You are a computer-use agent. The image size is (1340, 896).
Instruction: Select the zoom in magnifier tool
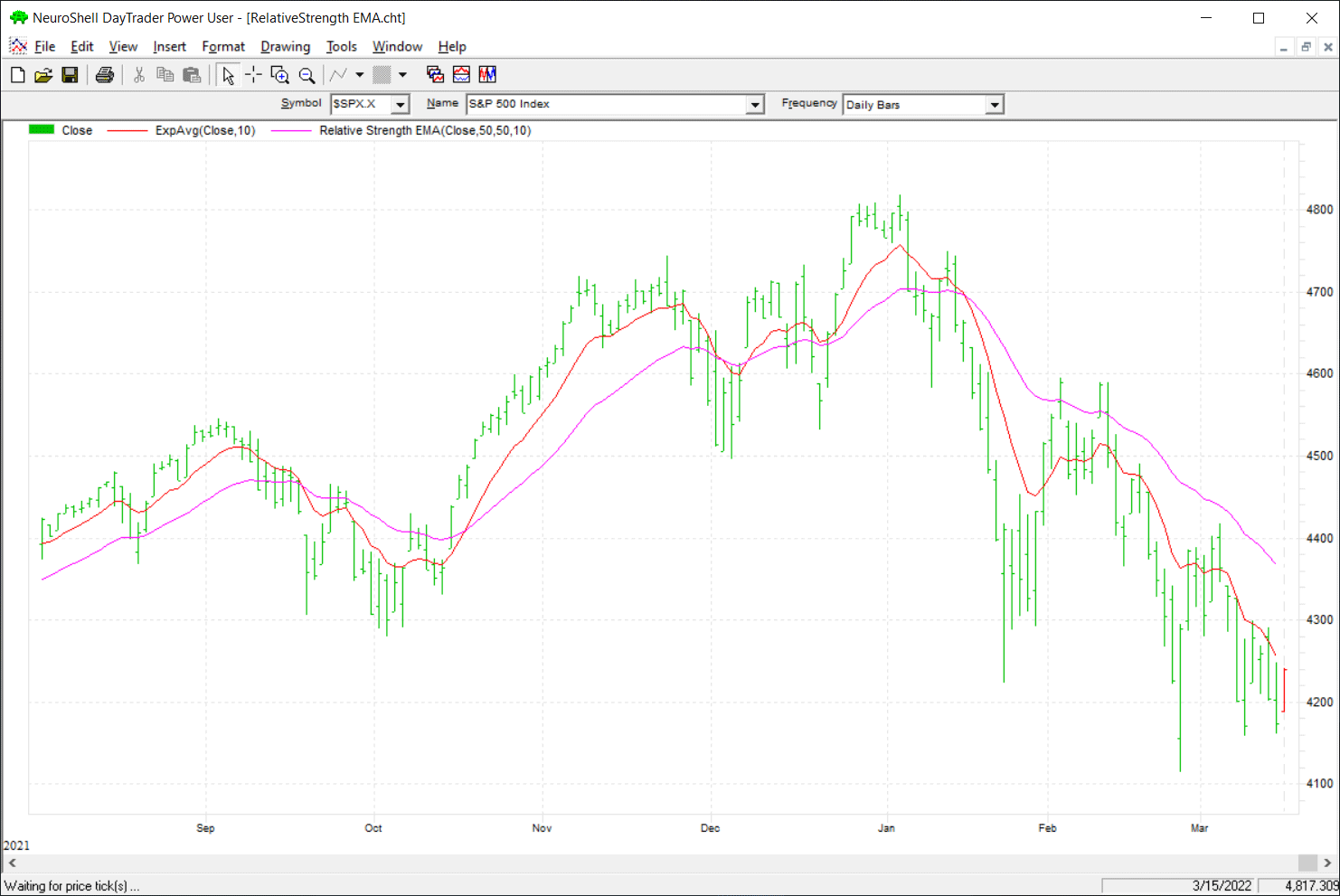[x=280, y=75]
